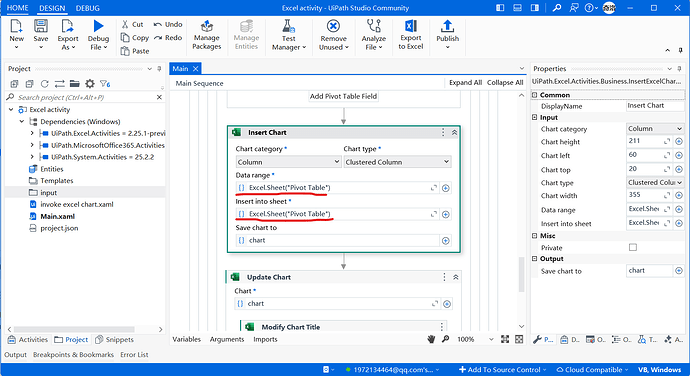Screen dimensions: 690x376
Task: Switch to DESIGN ribbon tab
Action: tap(52, 8)
